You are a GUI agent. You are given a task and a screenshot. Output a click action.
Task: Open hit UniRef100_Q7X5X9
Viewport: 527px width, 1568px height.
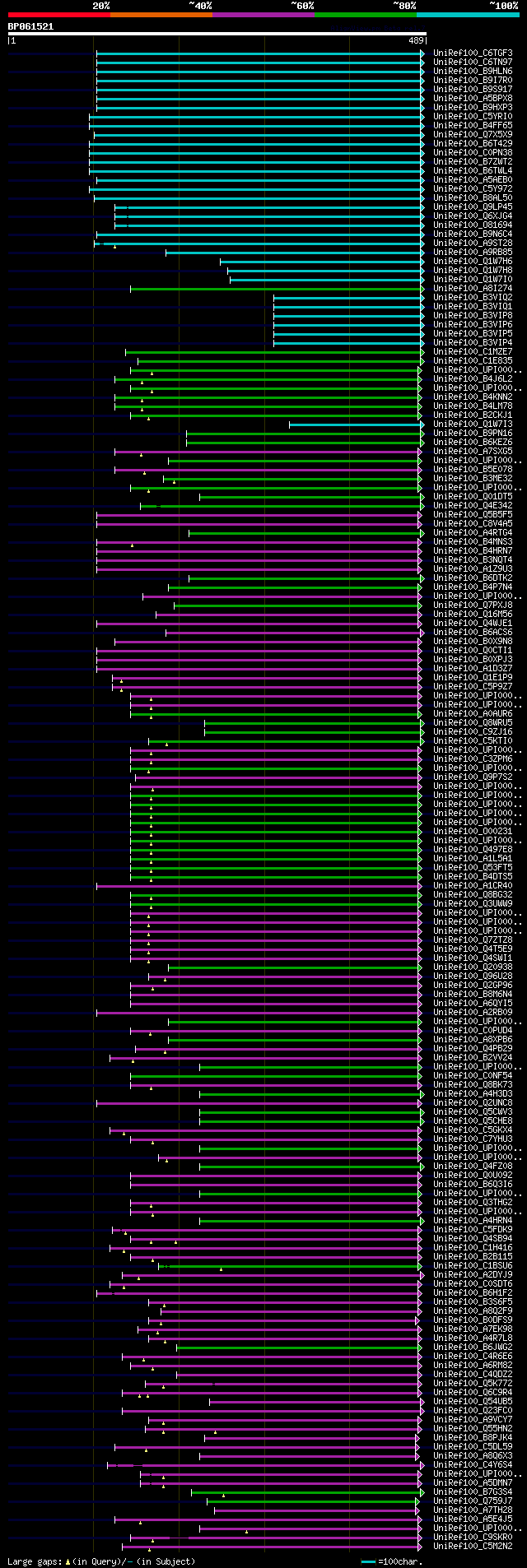473,134
